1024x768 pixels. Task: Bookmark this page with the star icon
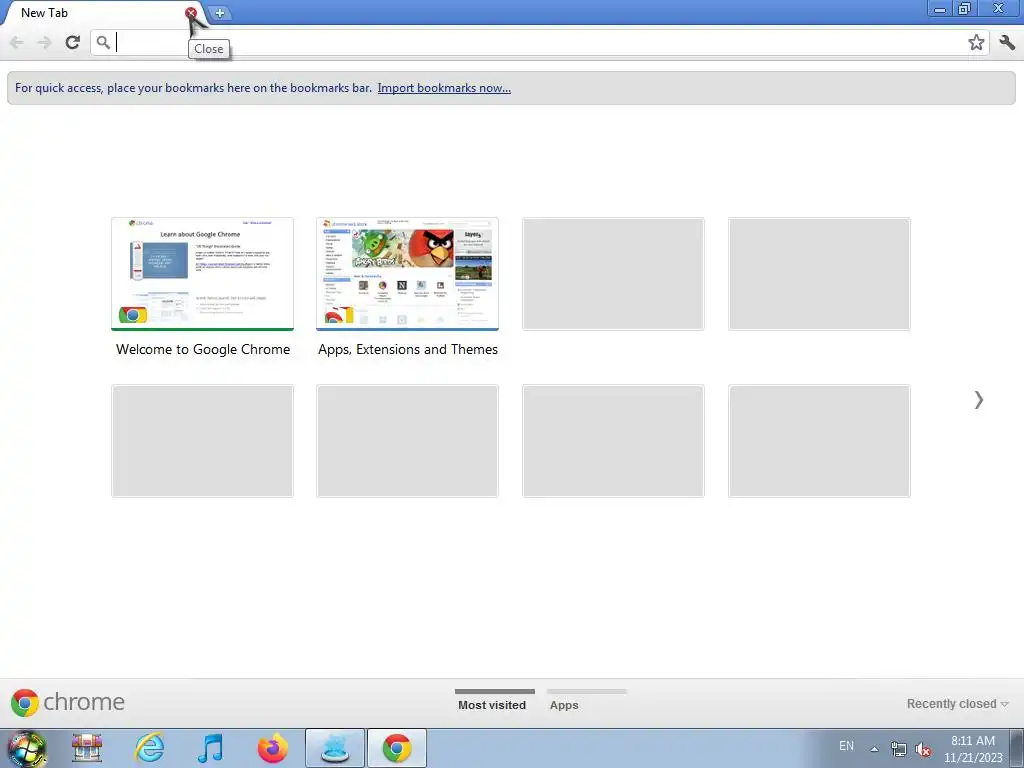(976, 42)
